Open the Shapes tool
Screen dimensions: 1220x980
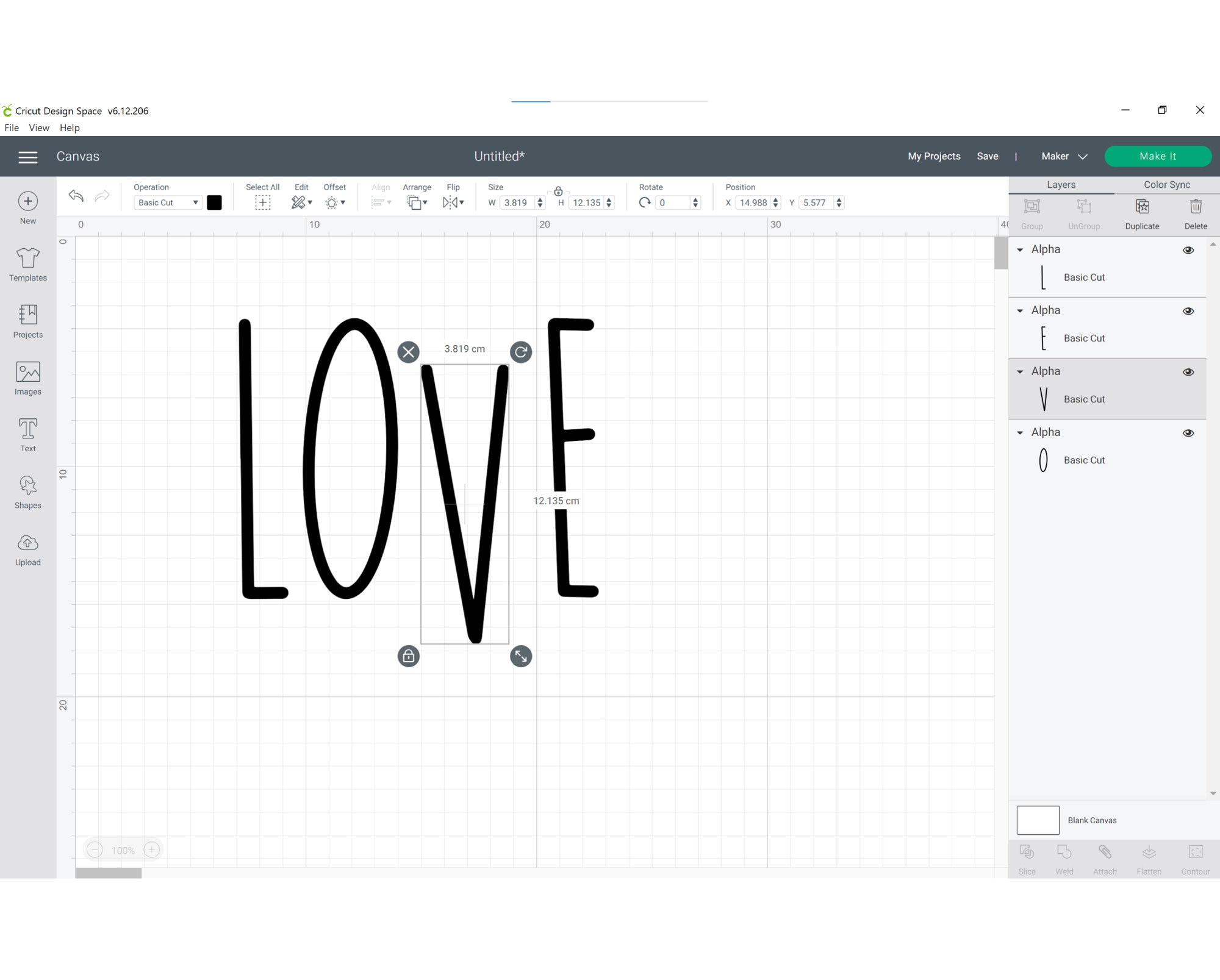(28, 485)
